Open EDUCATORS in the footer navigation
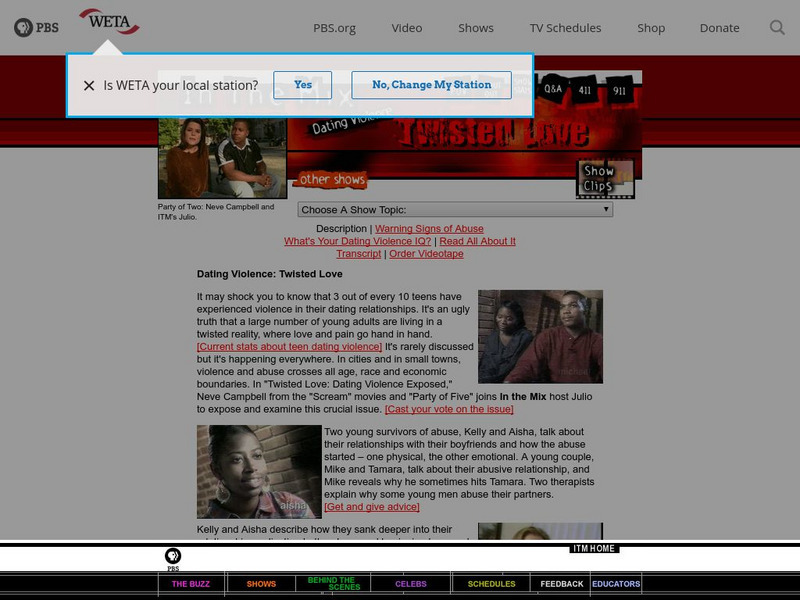This screenshot has width=800, height=600. (x=616, y=584)
